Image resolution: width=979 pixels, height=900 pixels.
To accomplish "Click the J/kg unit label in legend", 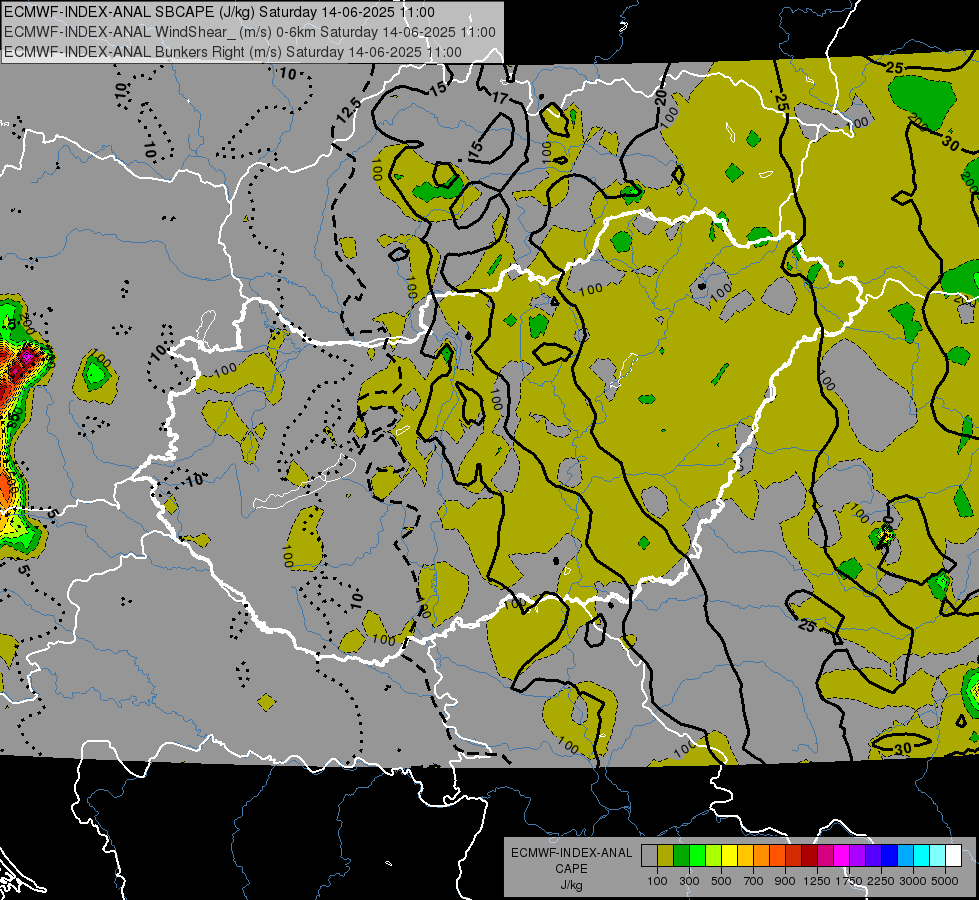I will tap(571, 885).
